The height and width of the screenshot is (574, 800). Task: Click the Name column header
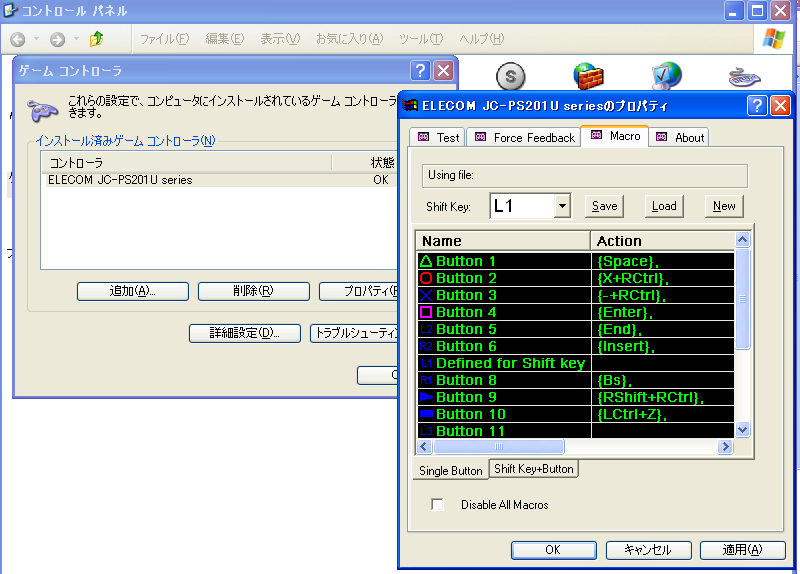(x=504, y=241)
